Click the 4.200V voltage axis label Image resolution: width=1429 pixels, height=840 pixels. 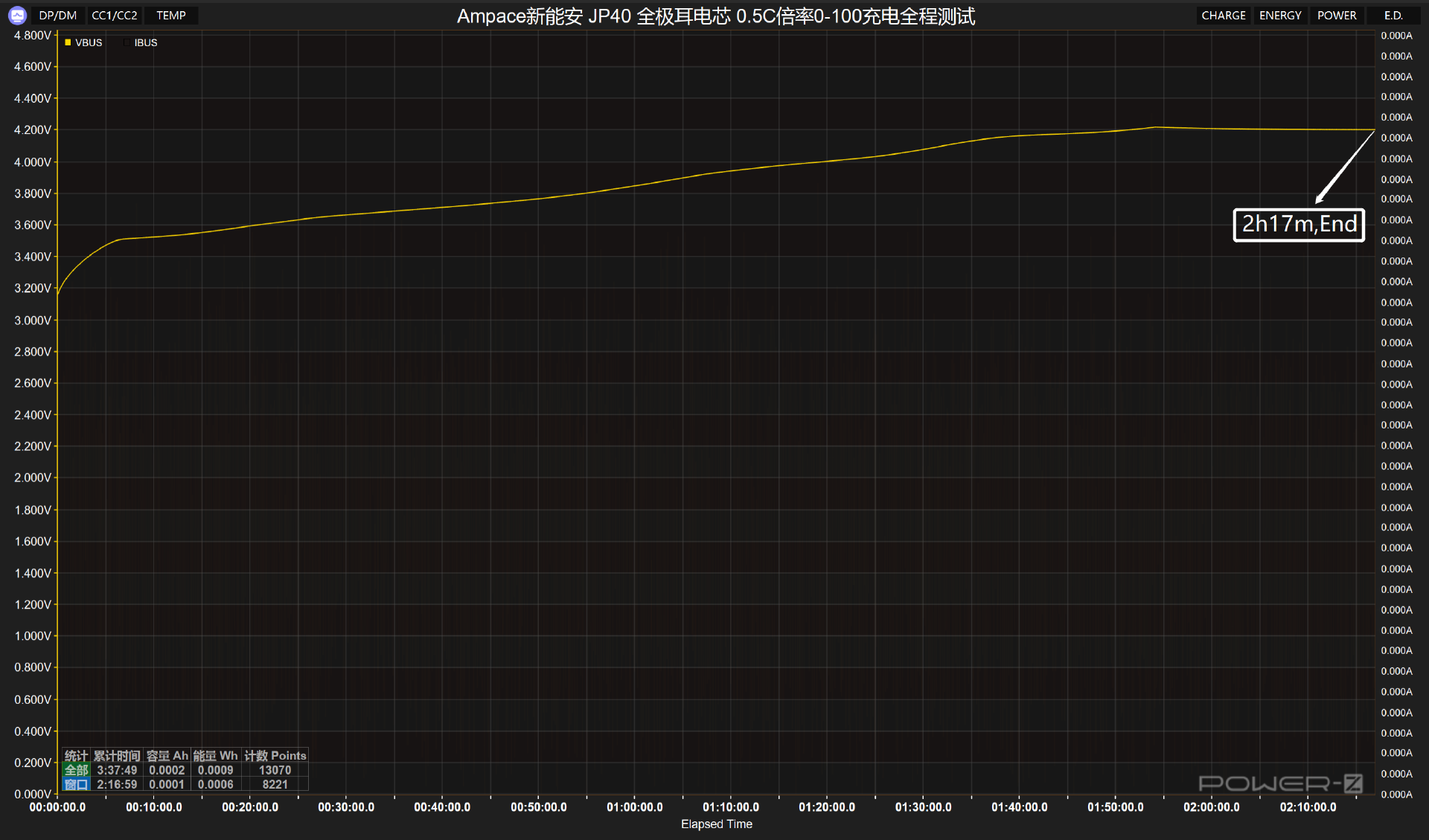pyautogui.click(x=33, y=129)
